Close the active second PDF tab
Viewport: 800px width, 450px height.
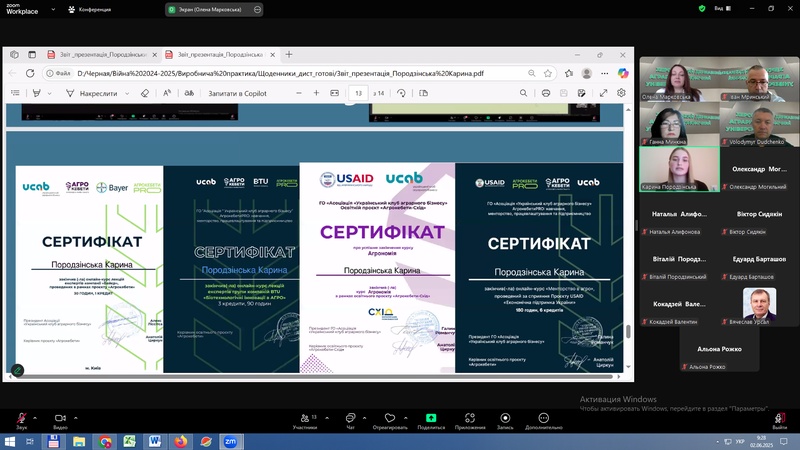(x=272, y=55)
